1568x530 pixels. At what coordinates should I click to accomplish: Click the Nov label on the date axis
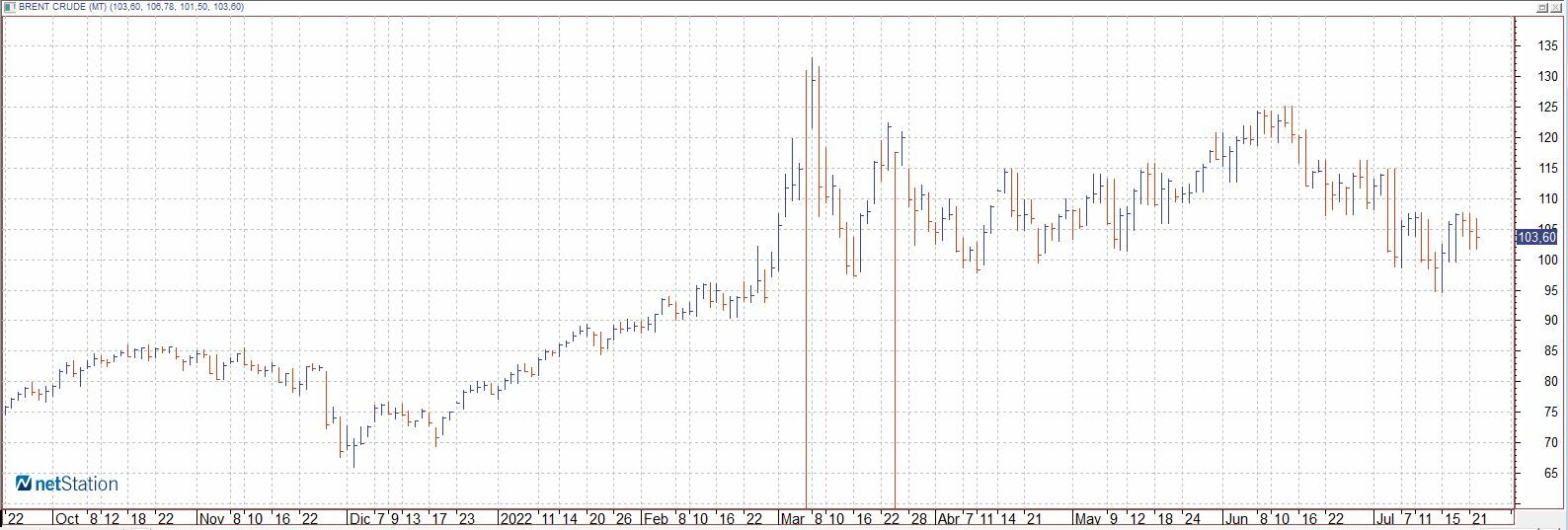coord(212,518)
